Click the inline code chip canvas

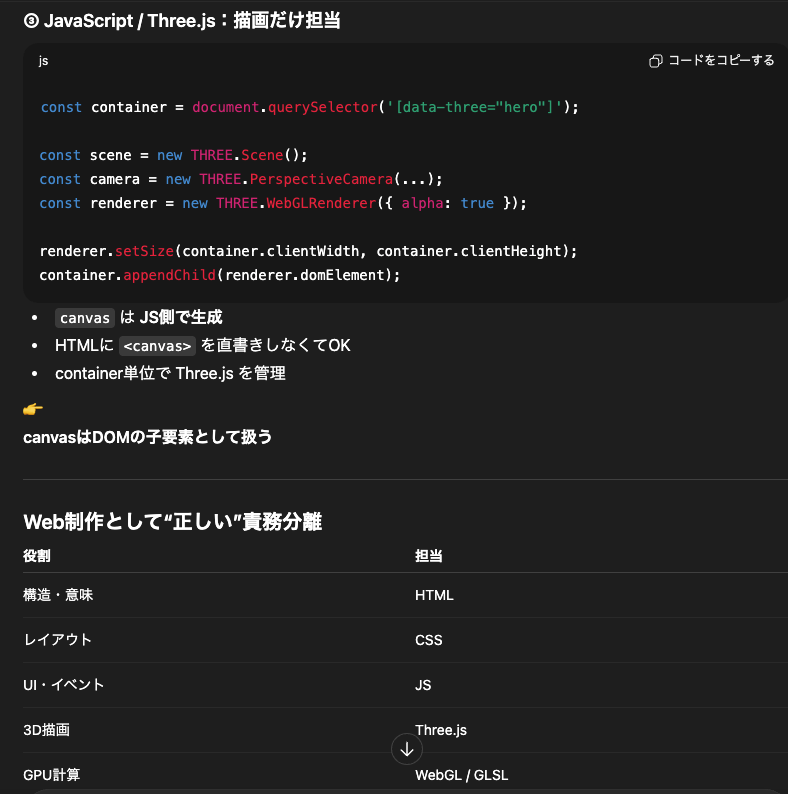(x=85, y=317)
